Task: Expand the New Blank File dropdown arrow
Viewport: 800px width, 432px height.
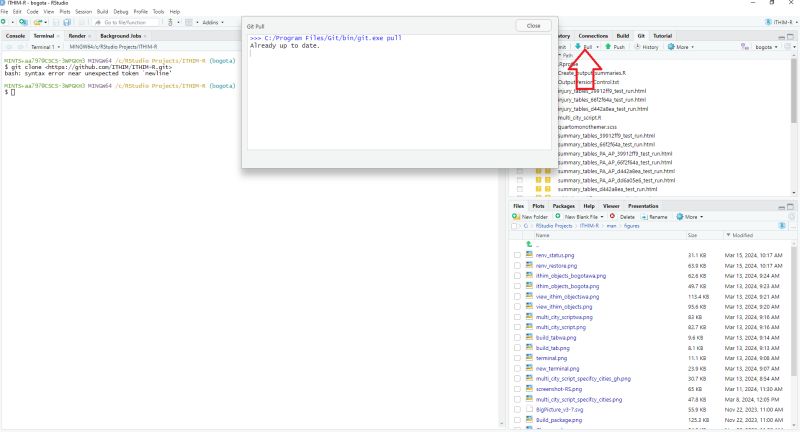Action: tap(602, 217)
